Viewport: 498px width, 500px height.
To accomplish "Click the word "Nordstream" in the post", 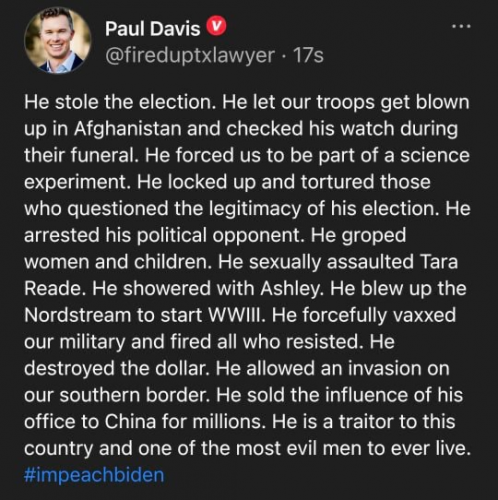I will (x=78, y=315).
